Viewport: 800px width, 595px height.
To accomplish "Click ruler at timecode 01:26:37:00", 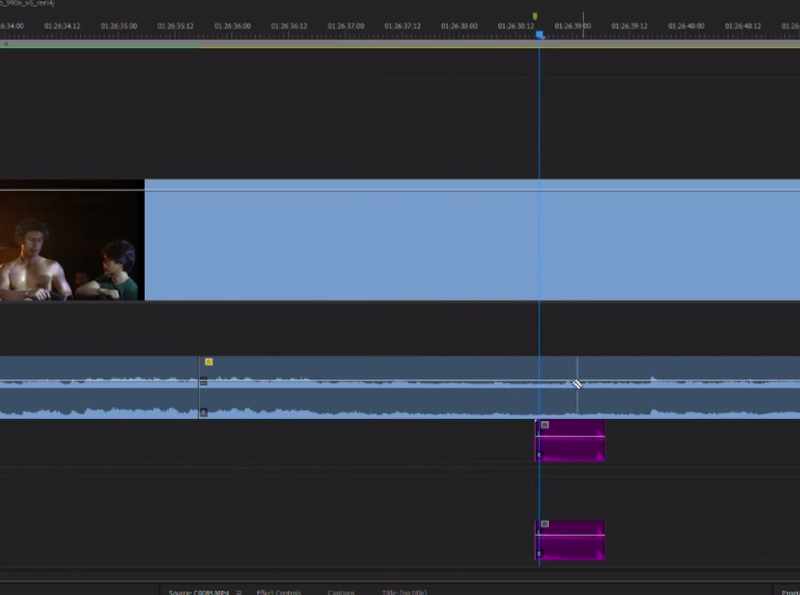I will point(346,26).
